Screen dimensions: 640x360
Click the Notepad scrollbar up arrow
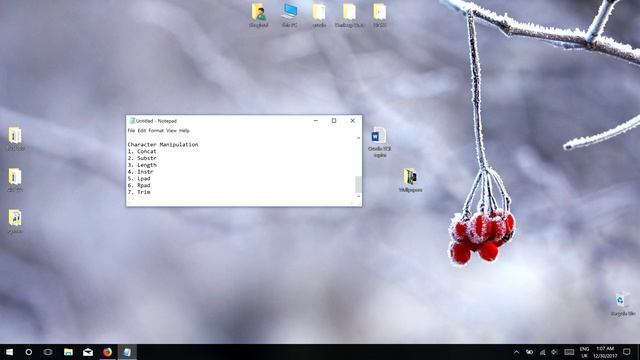point(358,138)
